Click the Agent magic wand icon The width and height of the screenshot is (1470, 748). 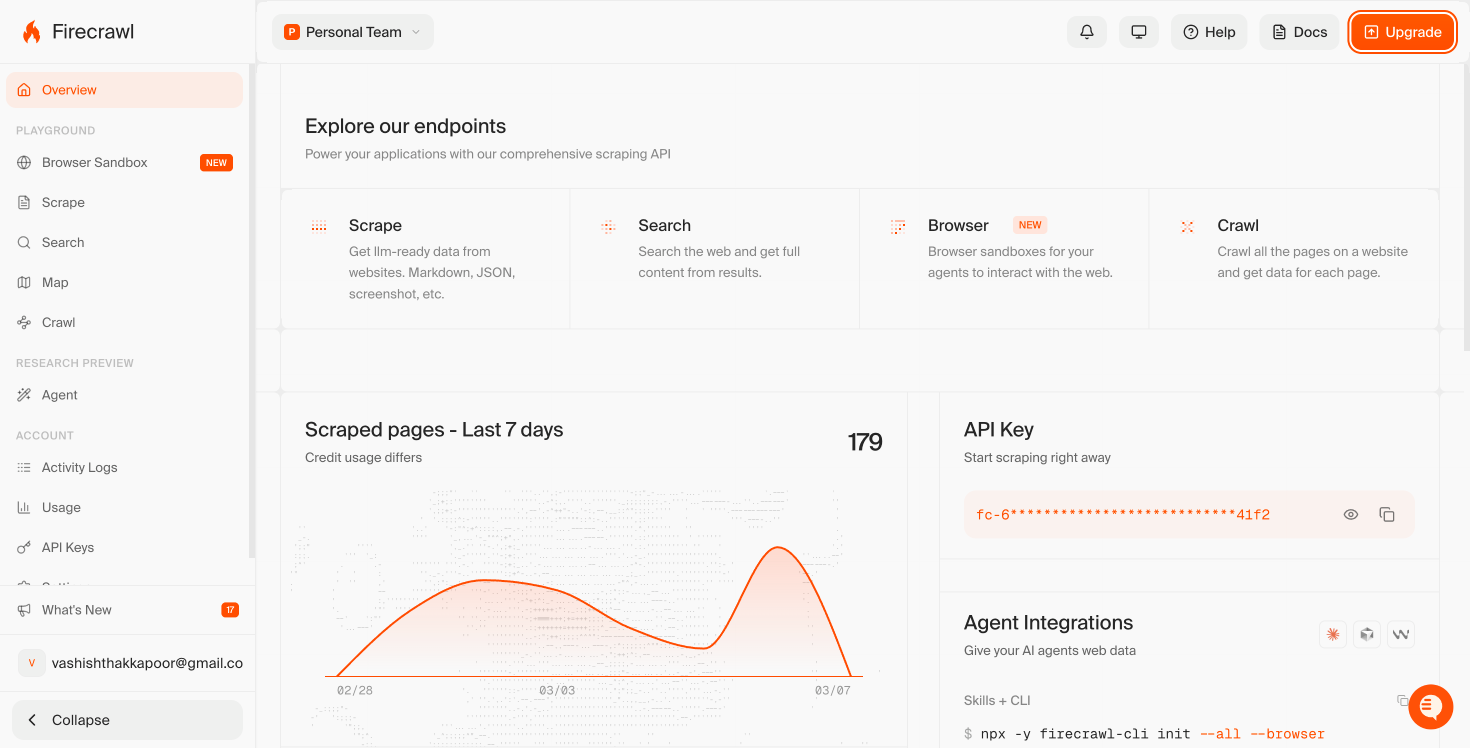[24, 395]
